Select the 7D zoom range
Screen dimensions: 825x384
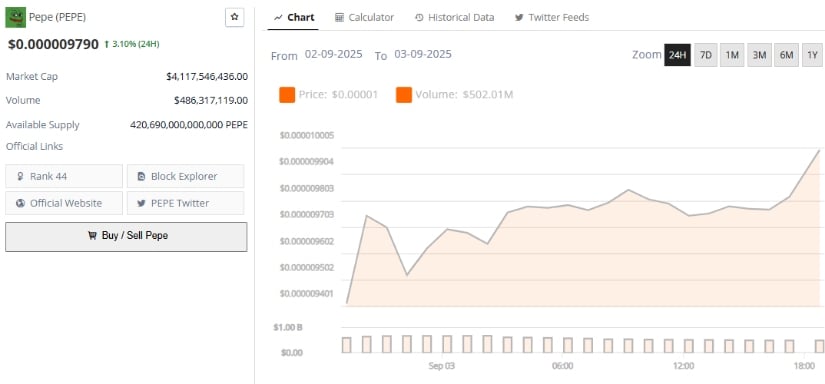(706, 55)
